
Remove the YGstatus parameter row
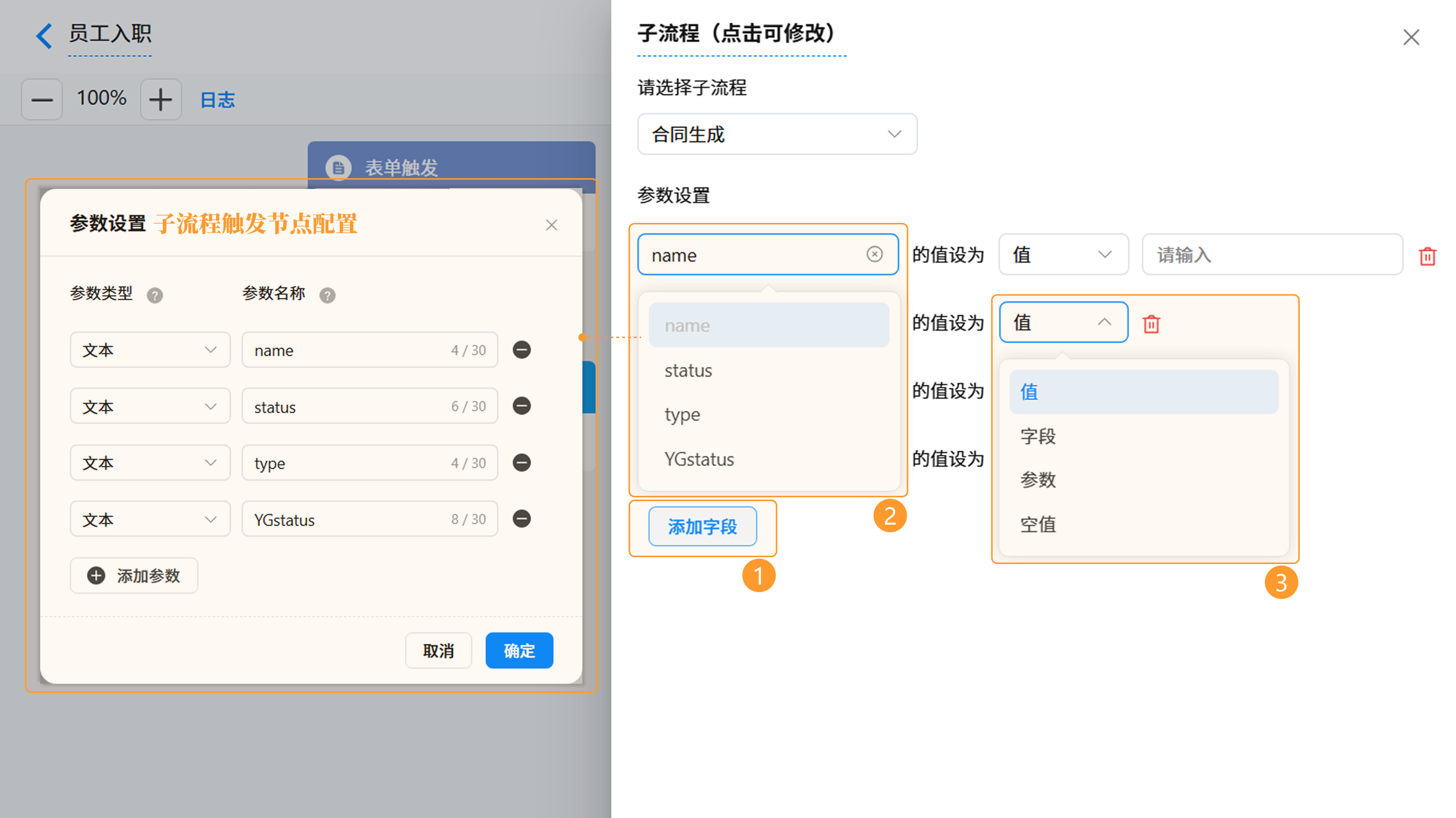522,519
